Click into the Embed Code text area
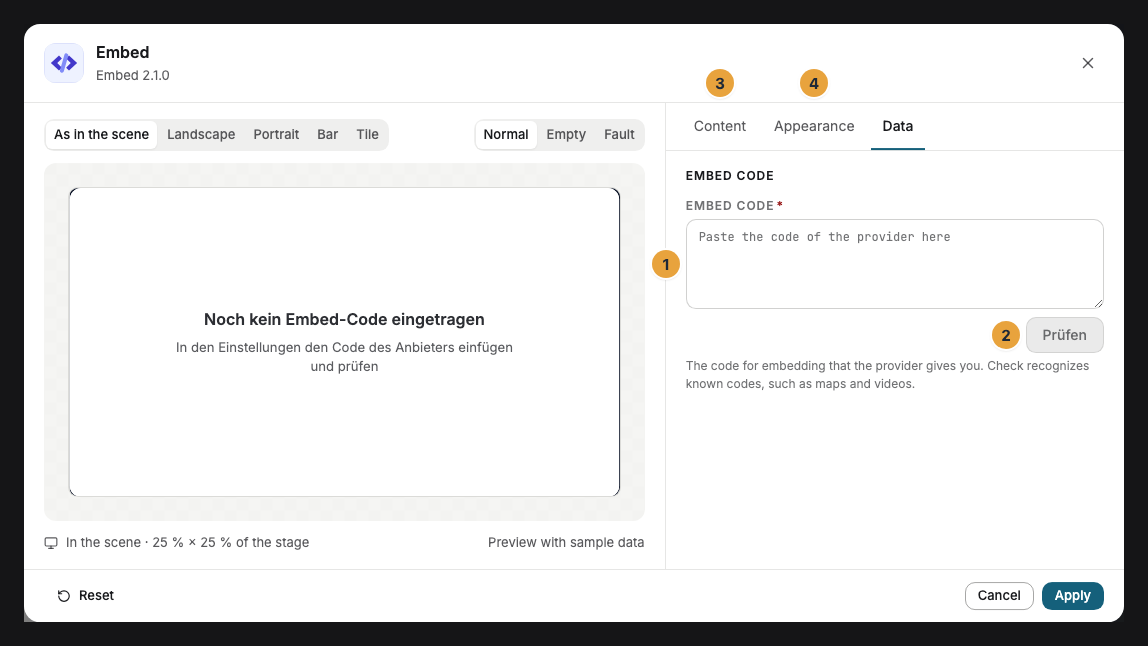The width and height of the screenshot is (1148, 646). click(894, 264)
